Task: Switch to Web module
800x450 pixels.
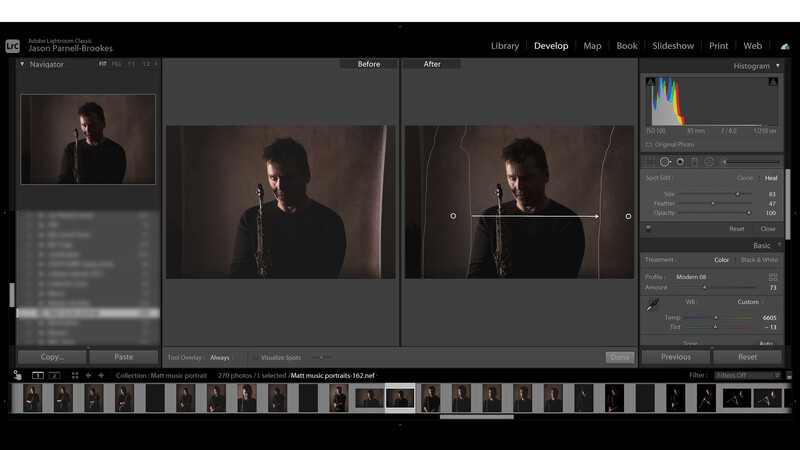Action: (x=753, y=46)
